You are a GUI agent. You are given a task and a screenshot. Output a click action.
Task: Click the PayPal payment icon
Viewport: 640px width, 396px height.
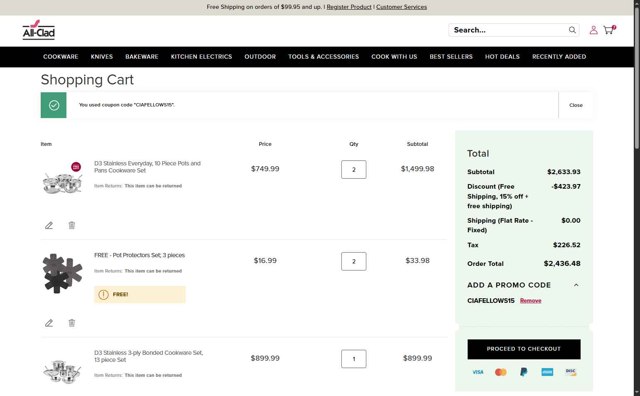click(x=524, y=372)
